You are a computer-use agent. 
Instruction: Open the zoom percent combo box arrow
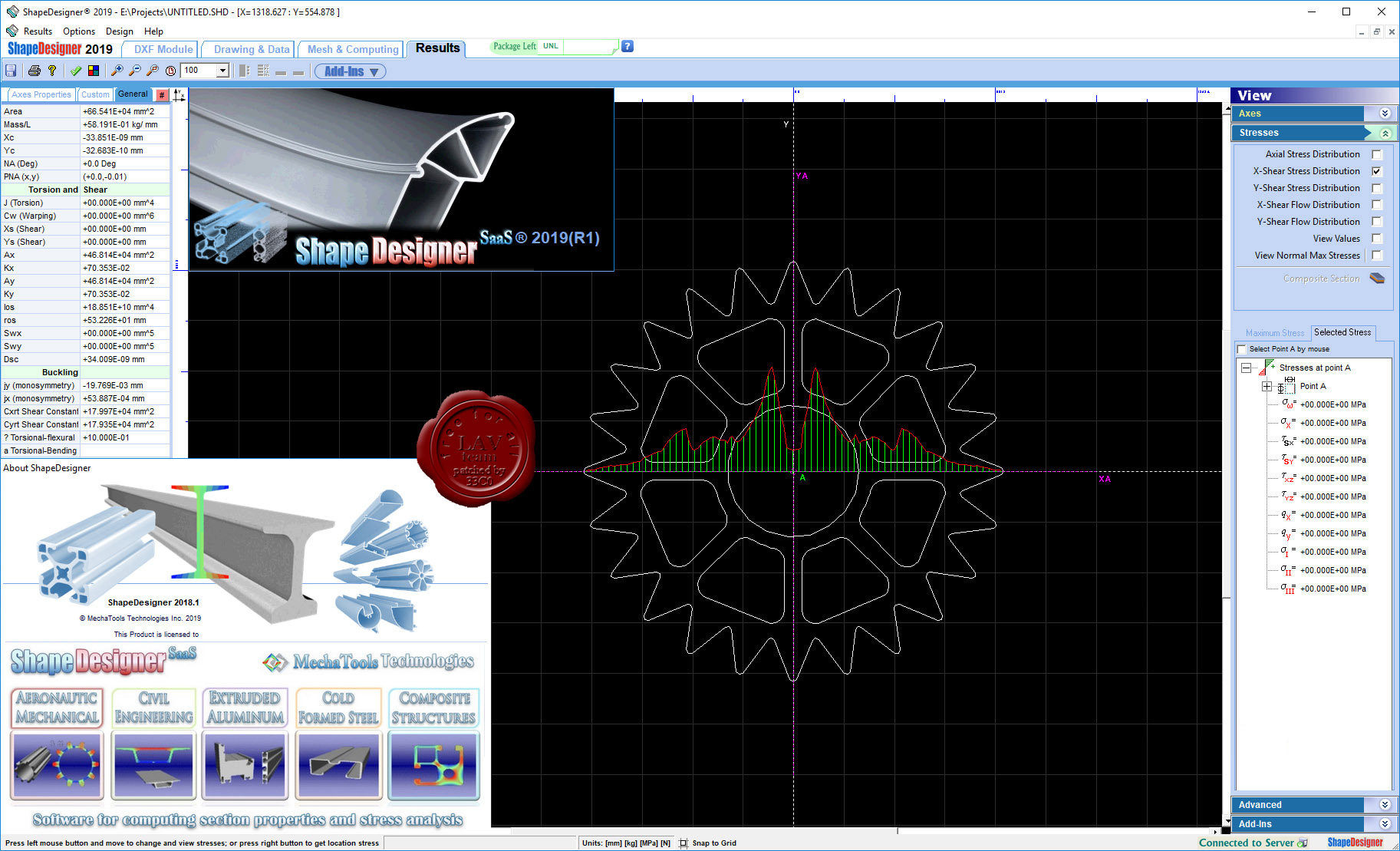pos(222,71)
